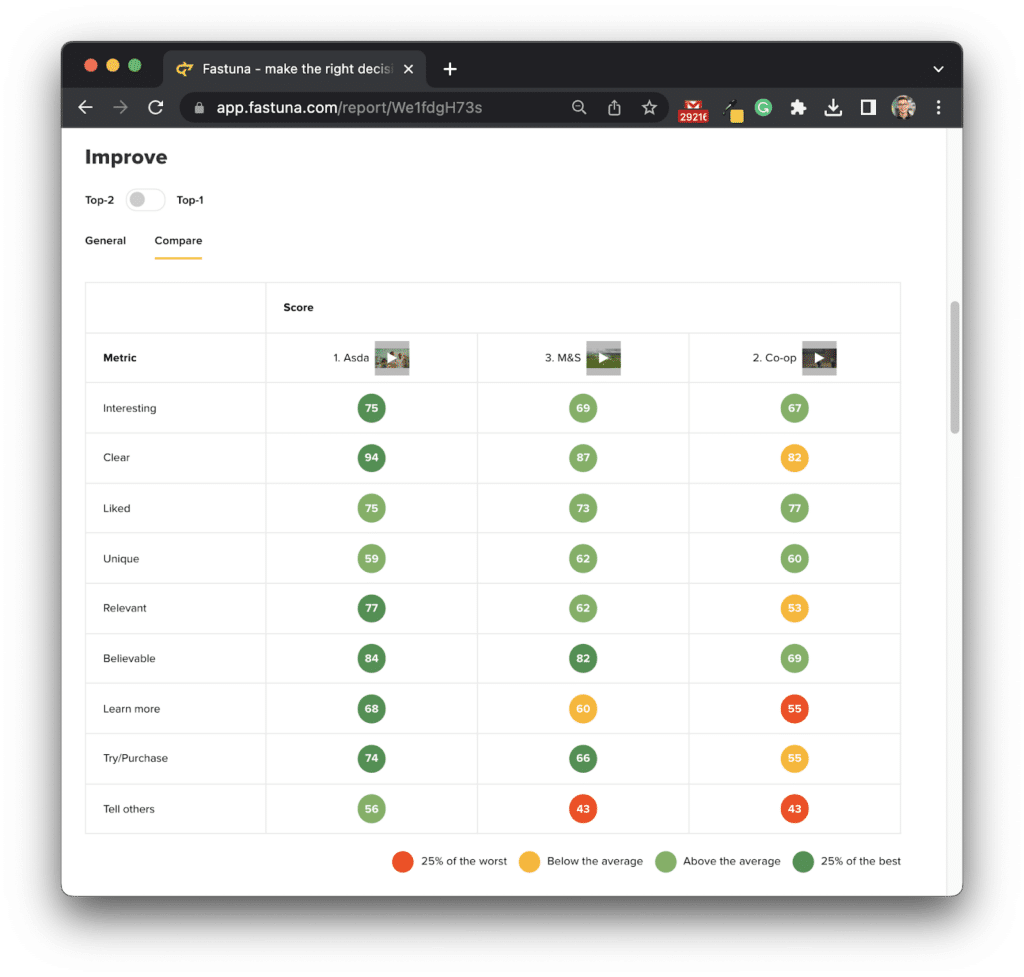This screenshot has height=977, width=1024.
Task: Close the Fastuna tab
Action: 408,69
